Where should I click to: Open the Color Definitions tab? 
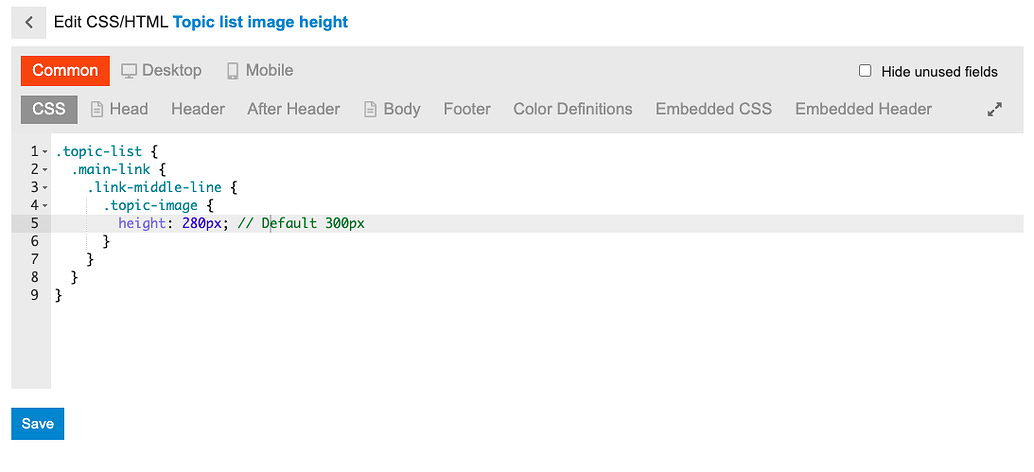click(x=573, y=110)
